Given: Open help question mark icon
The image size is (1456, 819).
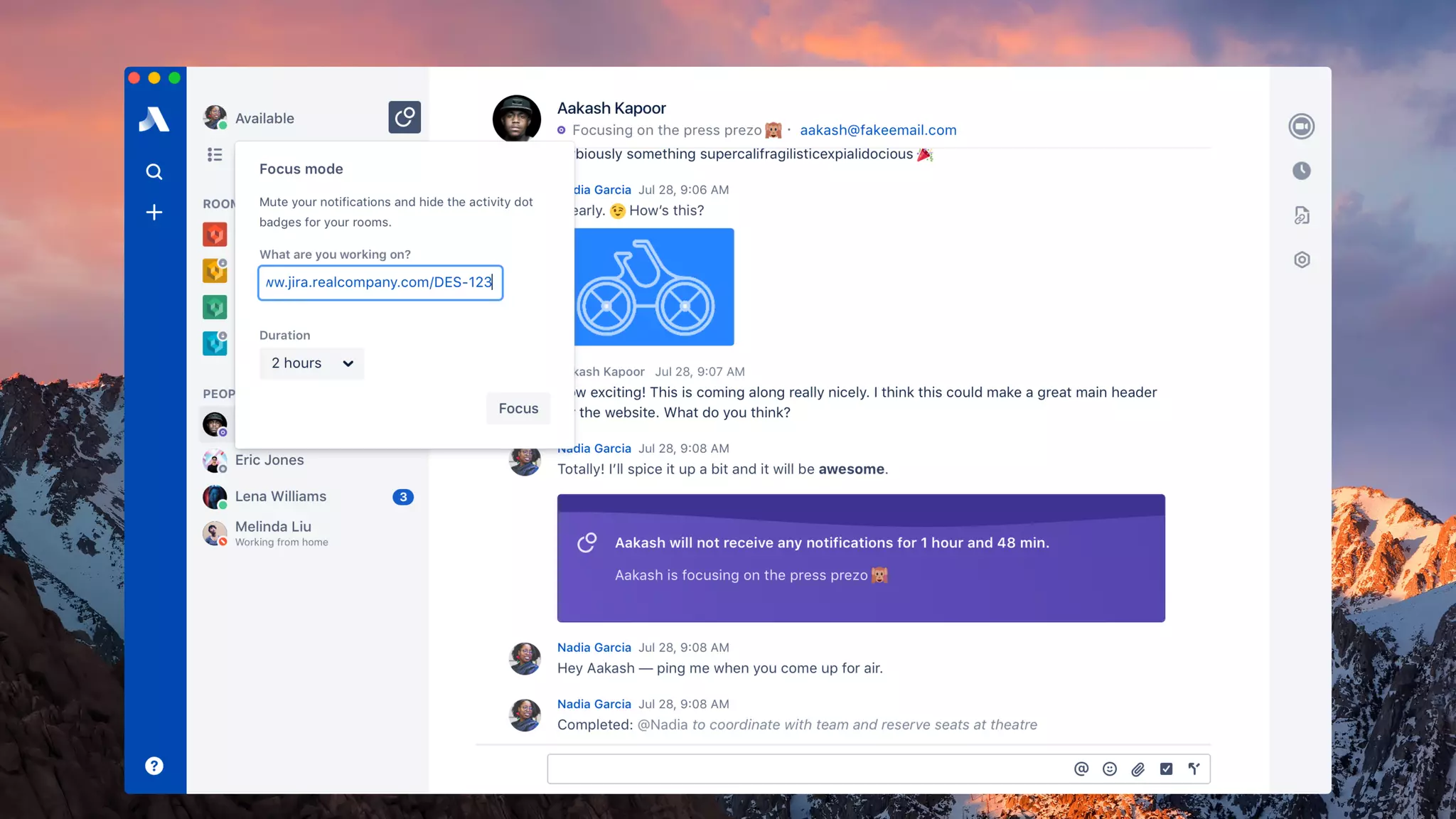Looking at the screenshot, I should (154, 766).
